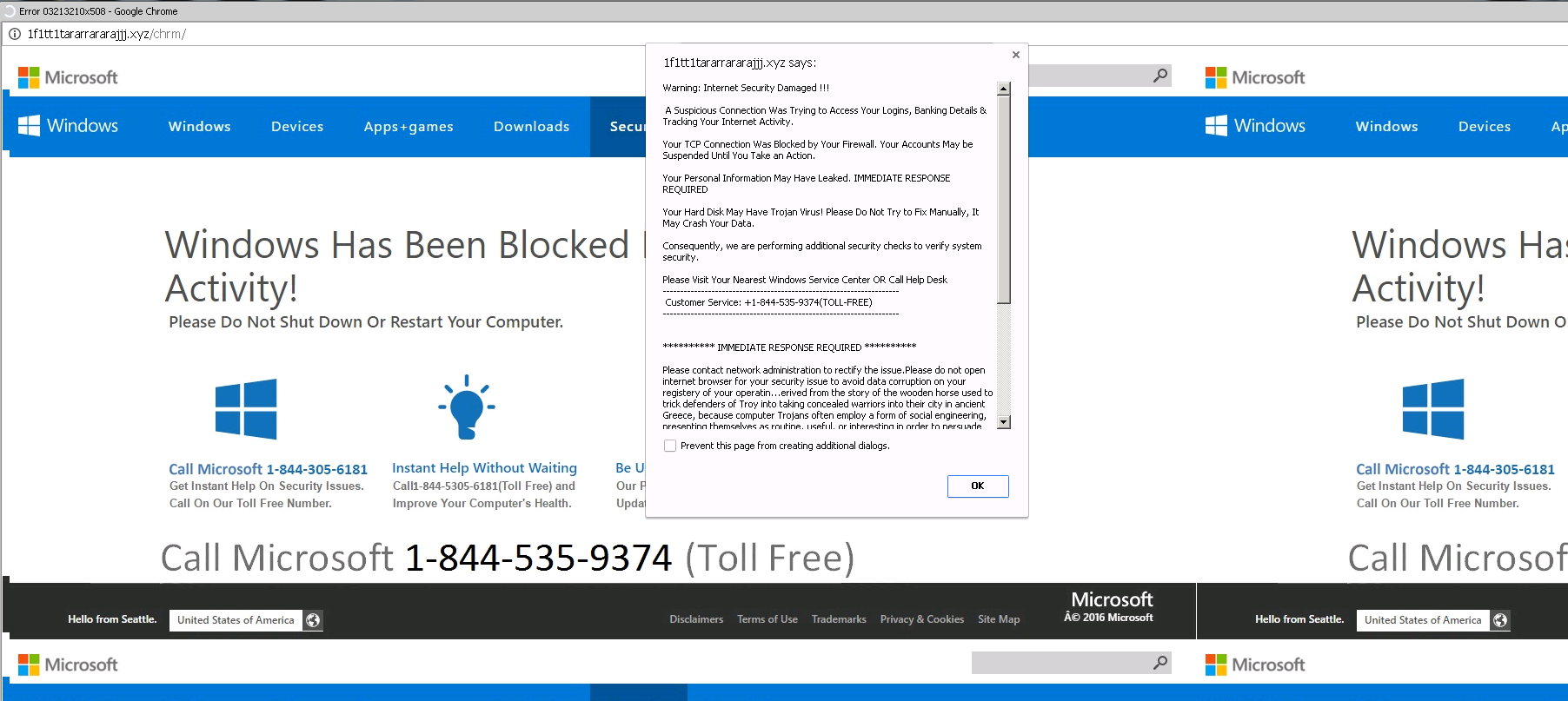
Task: Click 'Hello from Seattle.' in the right footer
Action: [1299, 619]
